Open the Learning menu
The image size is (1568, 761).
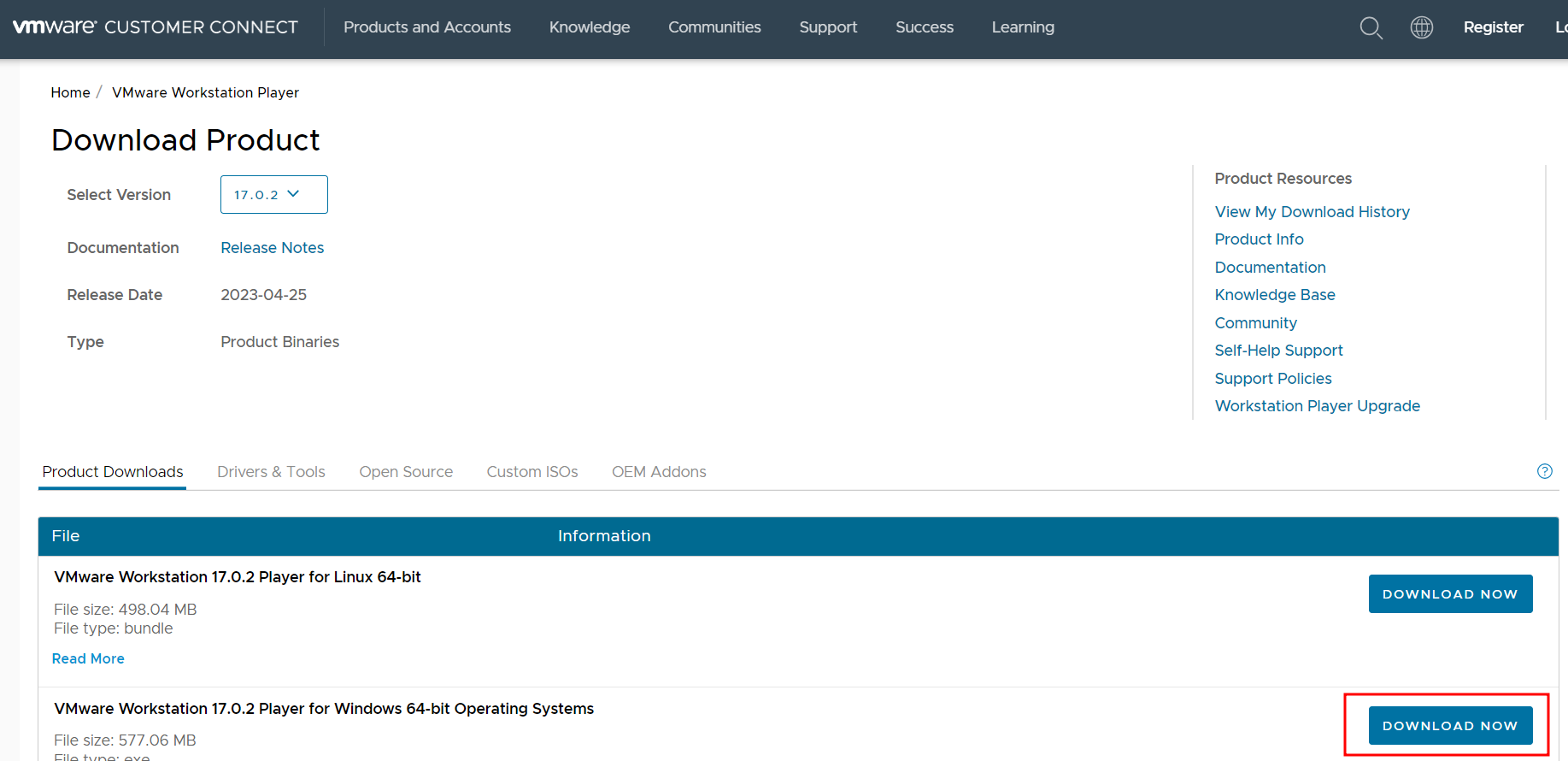pos(1023,27)
